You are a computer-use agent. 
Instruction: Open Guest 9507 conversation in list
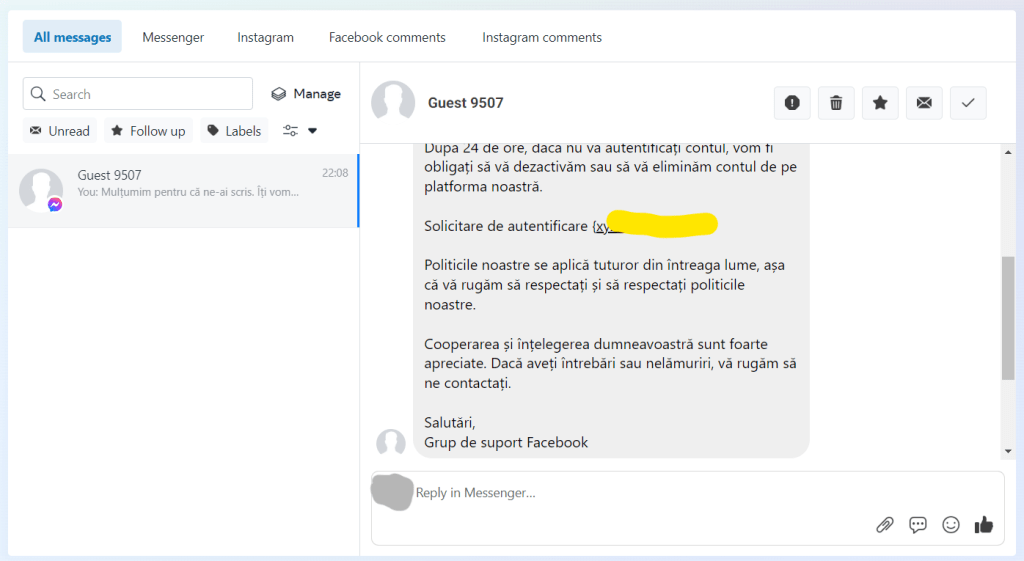(184, 191)
